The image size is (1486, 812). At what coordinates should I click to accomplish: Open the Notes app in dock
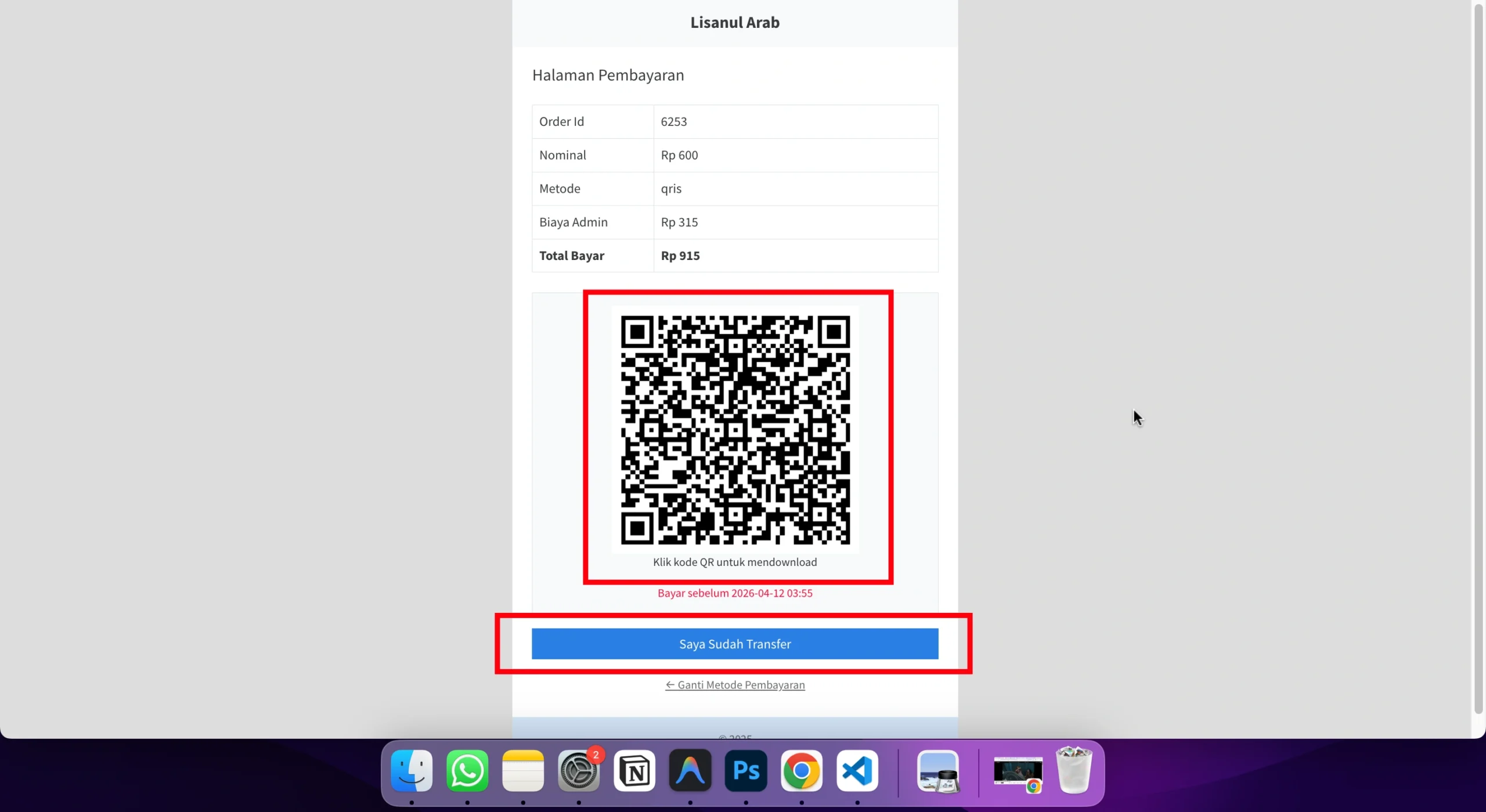tap(523, 771)
